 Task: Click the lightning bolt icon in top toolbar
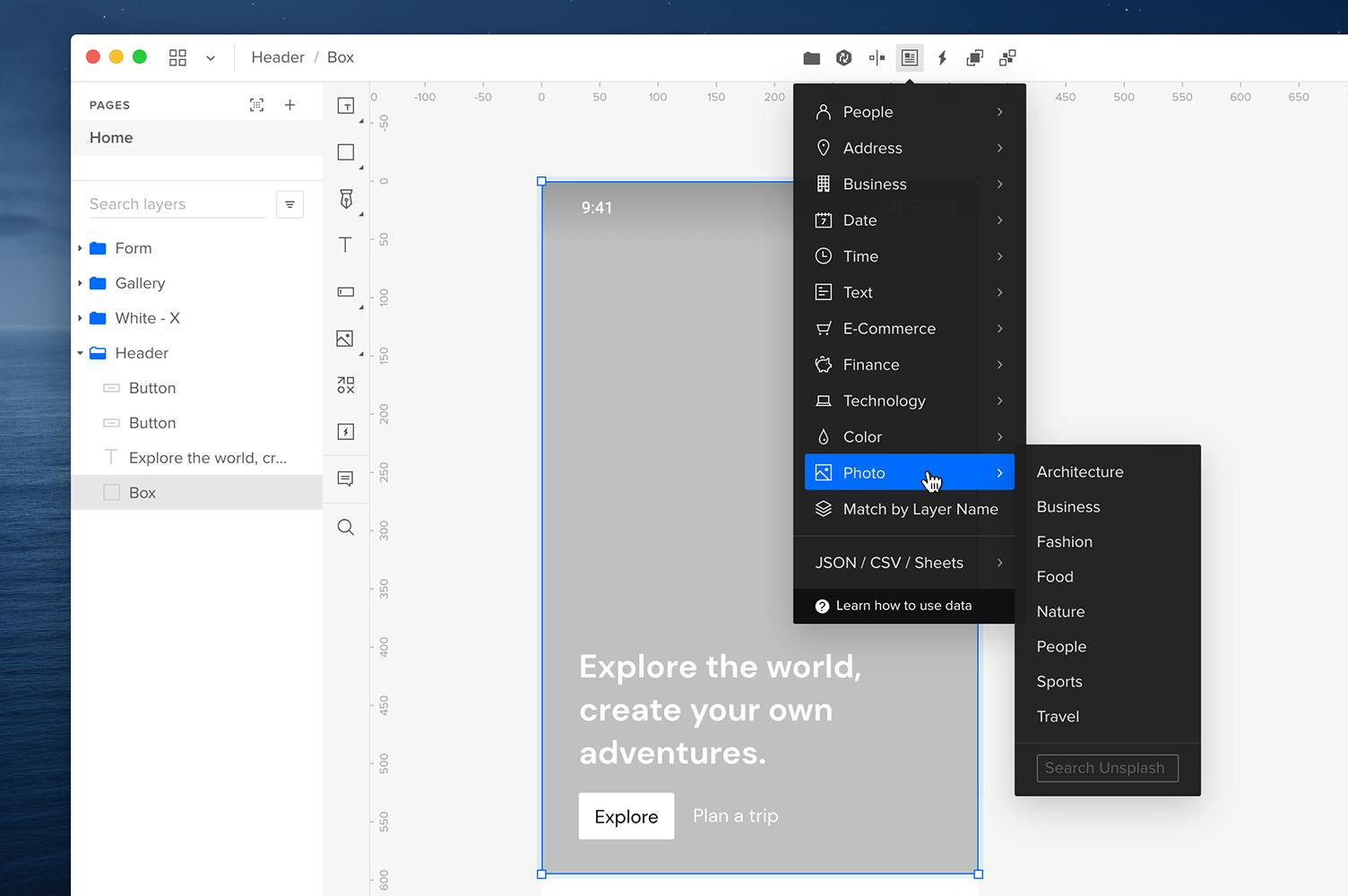pyautogui.click(x=942, y=58)
